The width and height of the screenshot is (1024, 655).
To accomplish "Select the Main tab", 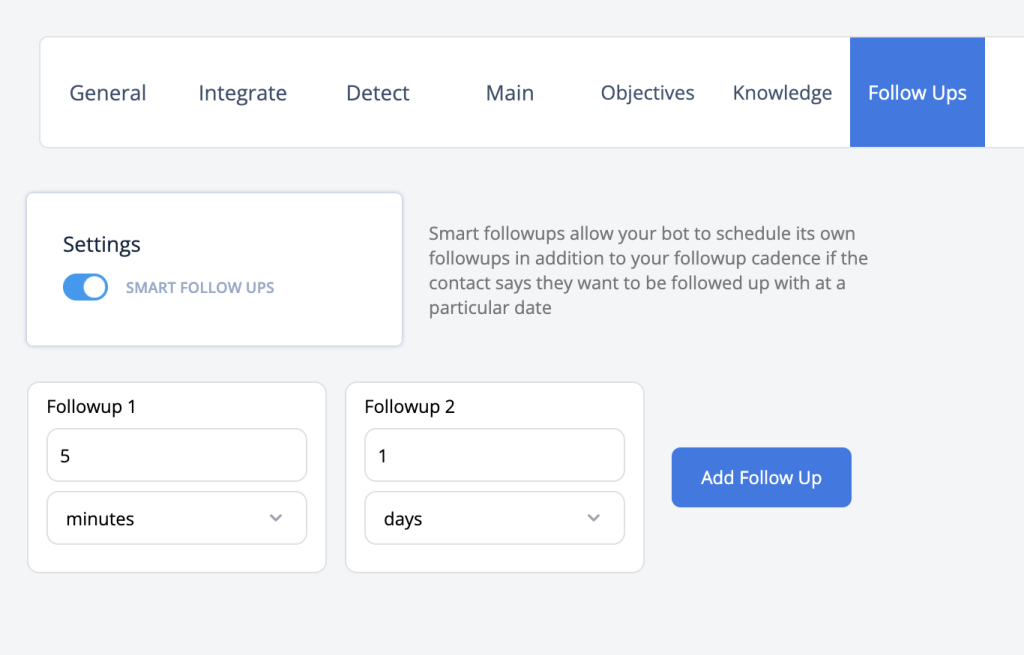I will [509, 93].
